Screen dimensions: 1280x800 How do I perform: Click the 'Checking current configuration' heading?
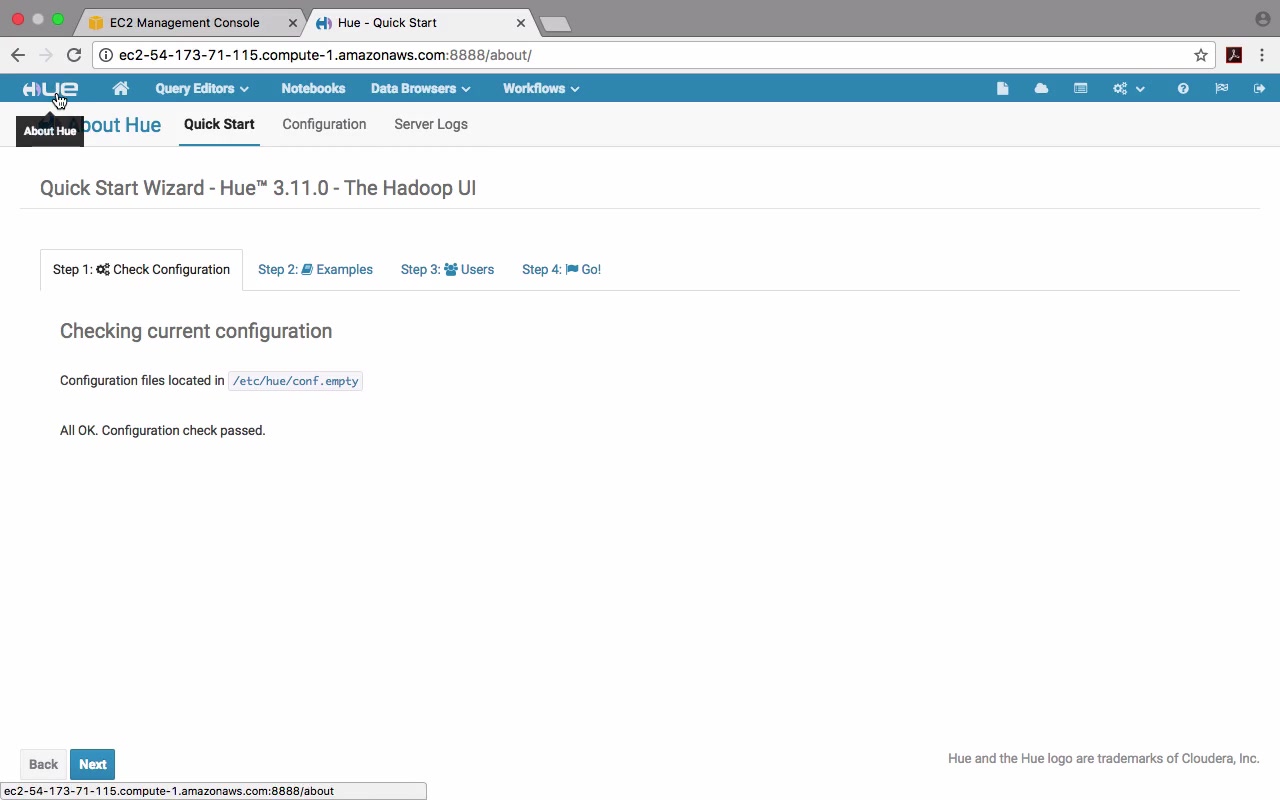196,331
